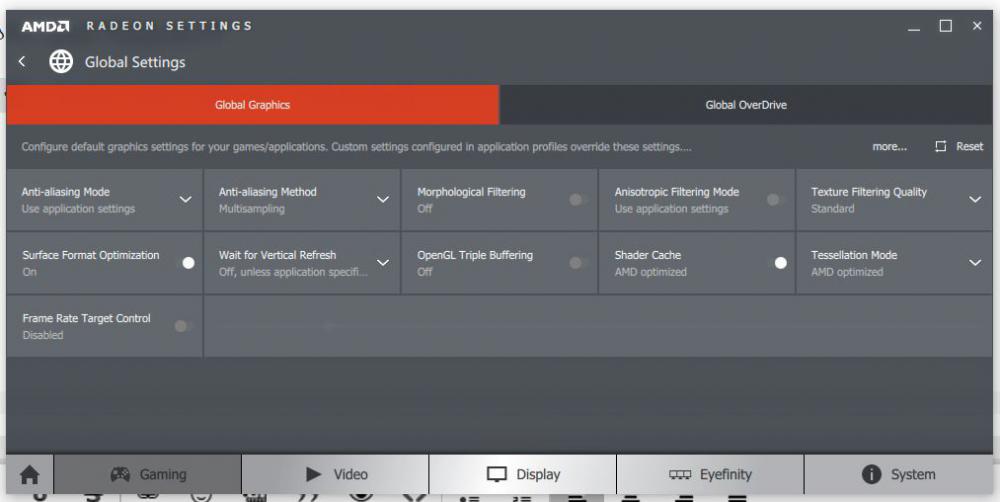Click the Global Settings globe icon
This screenshot has height=502, width=1000.
[61, 62]
